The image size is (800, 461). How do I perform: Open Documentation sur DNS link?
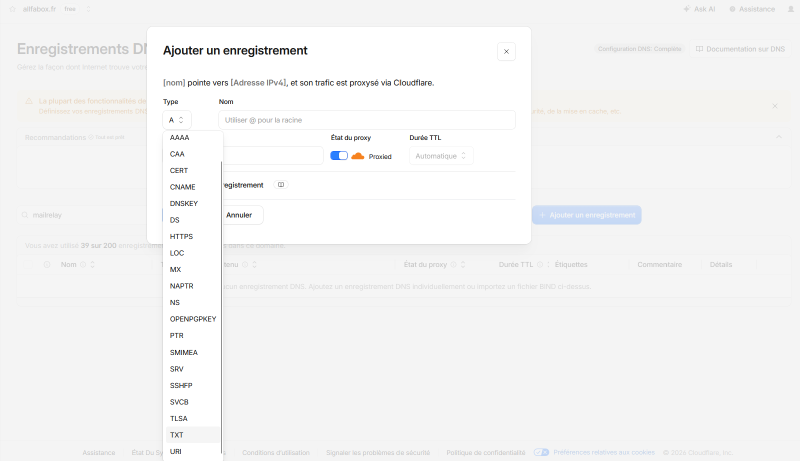(740, 49)
